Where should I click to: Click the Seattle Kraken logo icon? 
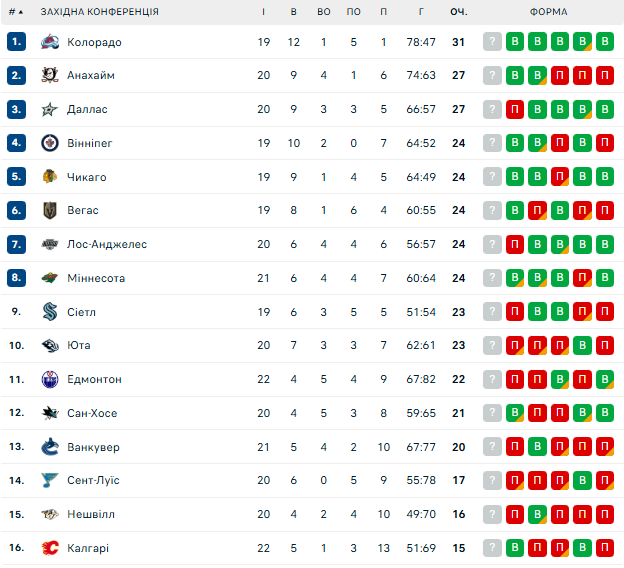50,312
